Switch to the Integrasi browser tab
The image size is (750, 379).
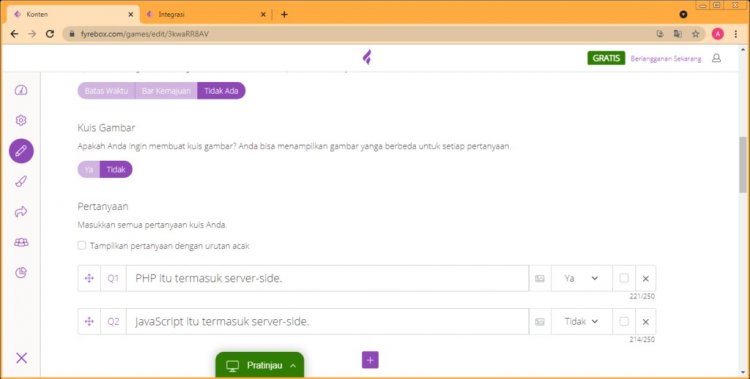tap(206, 14)
